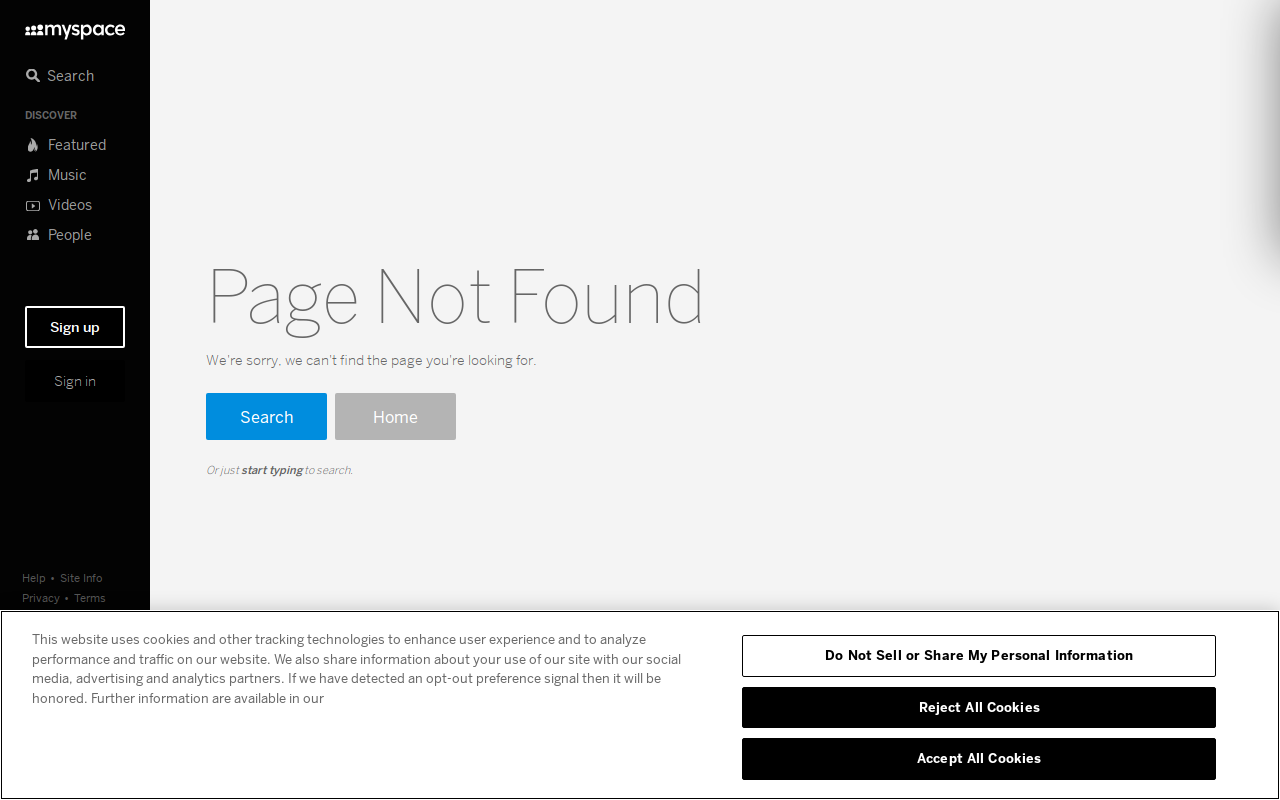Open the Privacy link
1280x800 pixels.
41,598
